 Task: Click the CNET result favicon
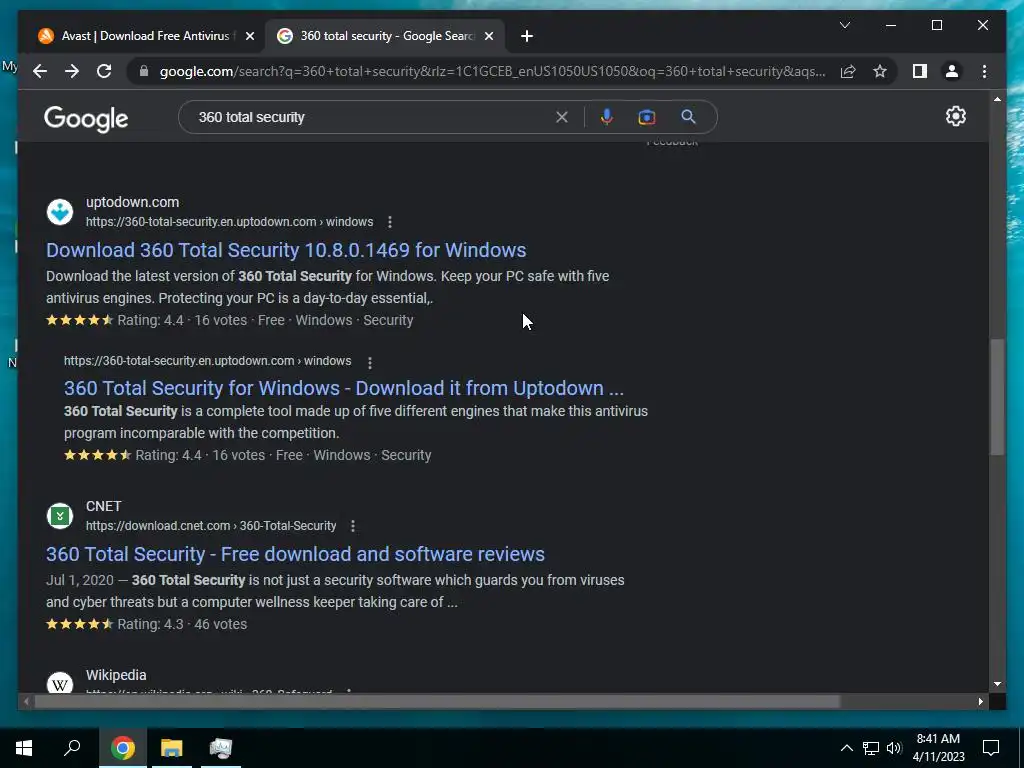pyautogui.click(x=60, y=517)
